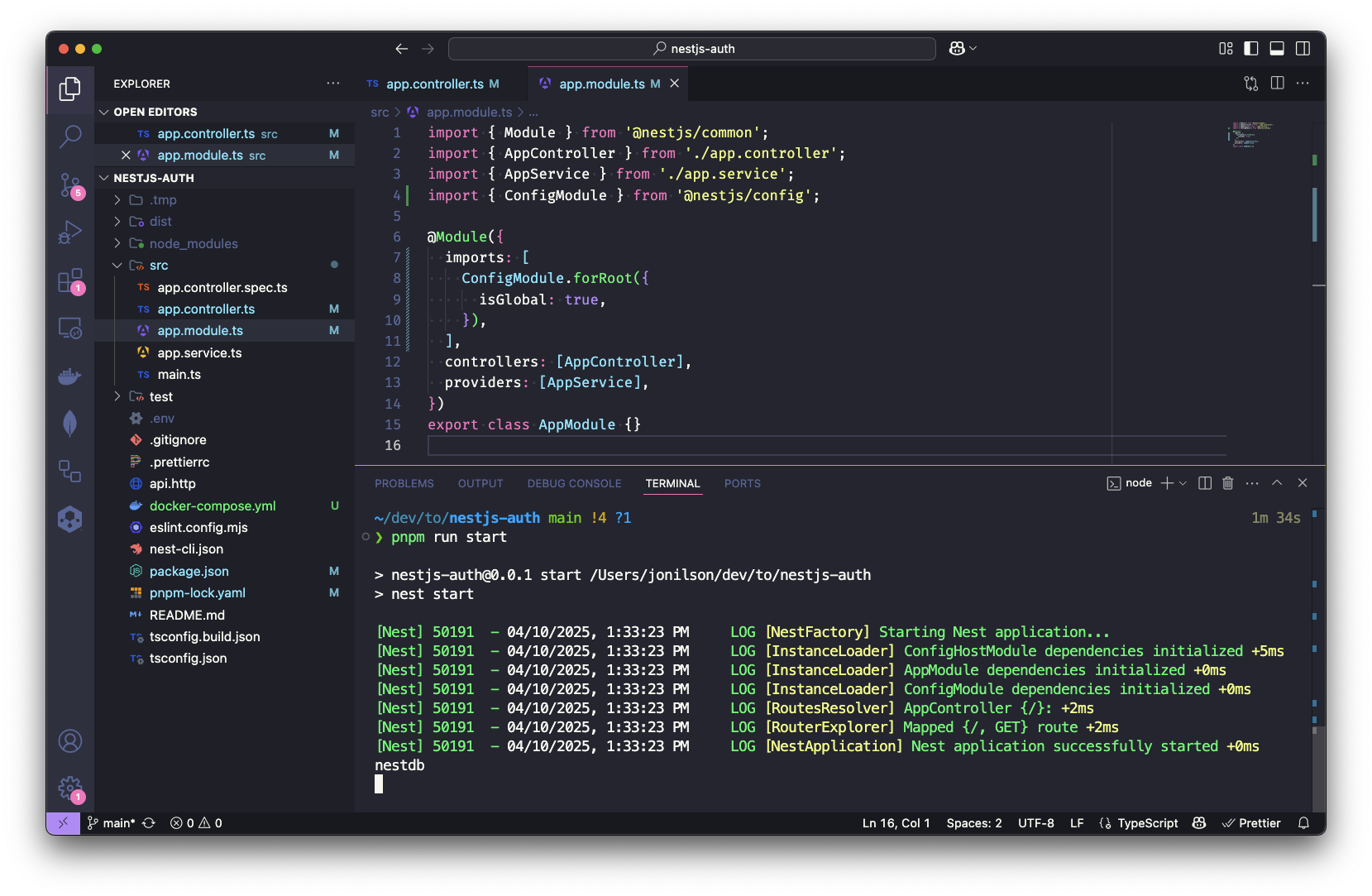
Task: Toggle bottom panel visibility
Action: (1277, 49)
